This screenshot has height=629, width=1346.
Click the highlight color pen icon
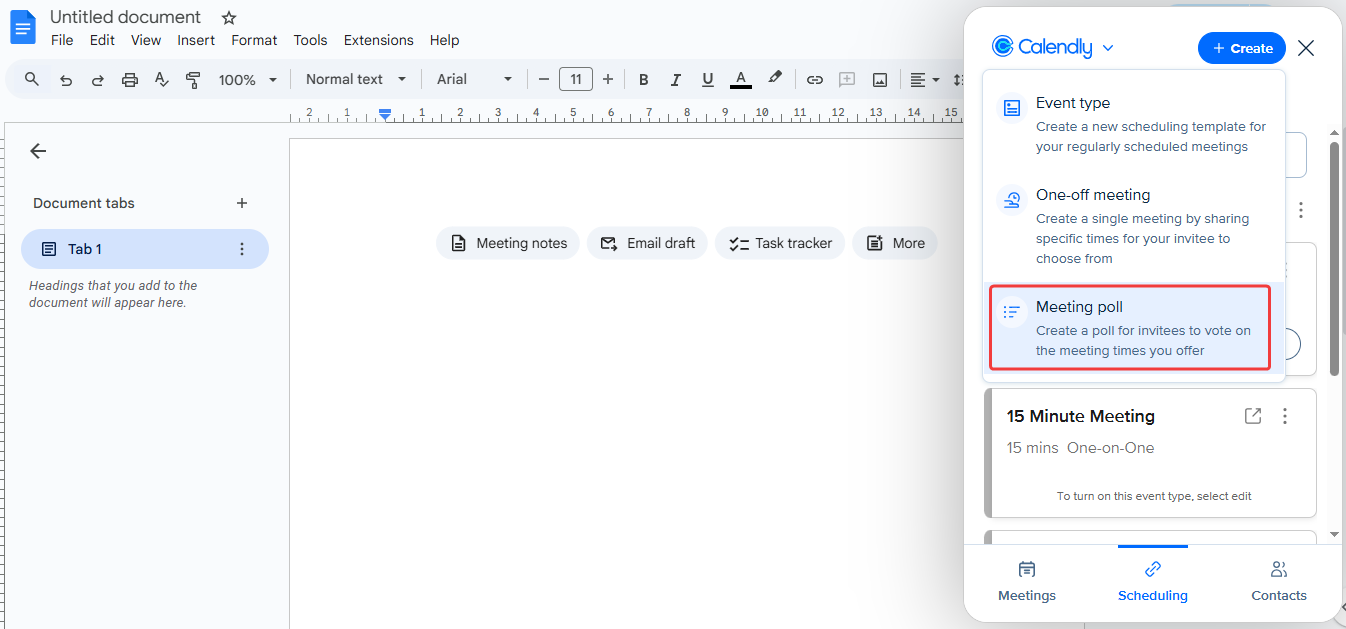click(x=774, y=78)
